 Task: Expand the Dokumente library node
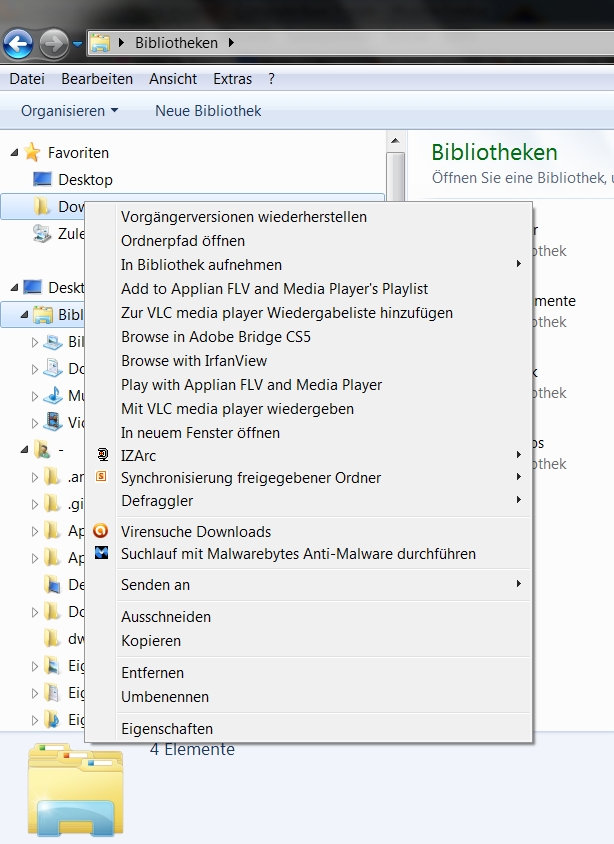click(34, 369)
